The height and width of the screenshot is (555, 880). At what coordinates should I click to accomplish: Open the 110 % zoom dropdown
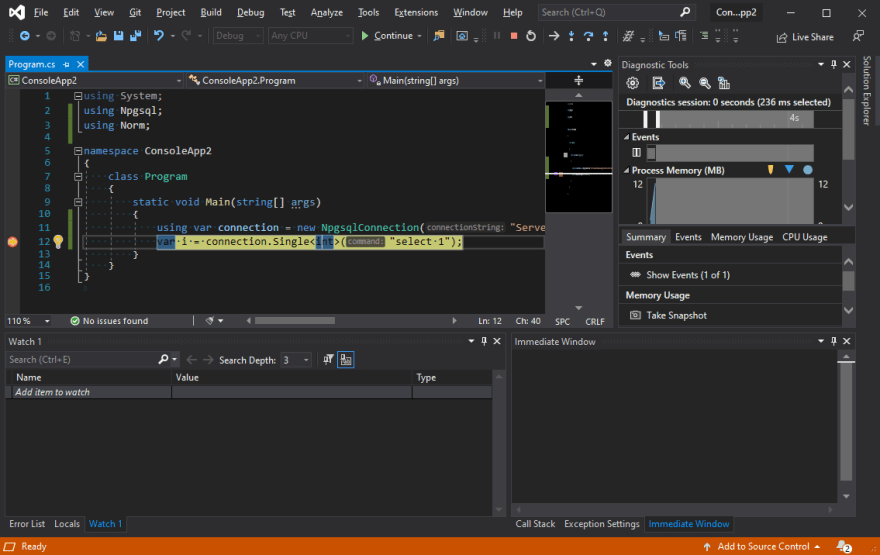28,321
